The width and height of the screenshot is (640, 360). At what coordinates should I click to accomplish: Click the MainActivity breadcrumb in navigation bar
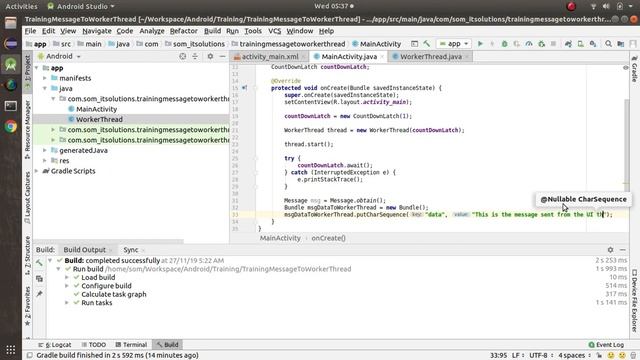[376, 44]
